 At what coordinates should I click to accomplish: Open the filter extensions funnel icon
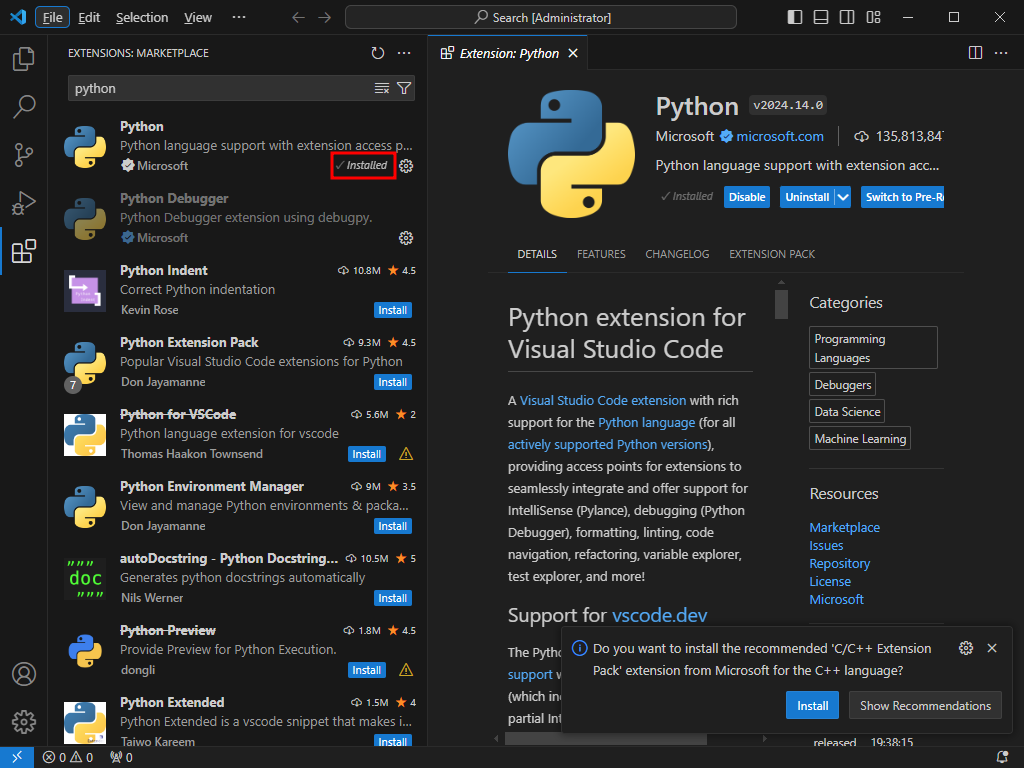click(404, 88)
